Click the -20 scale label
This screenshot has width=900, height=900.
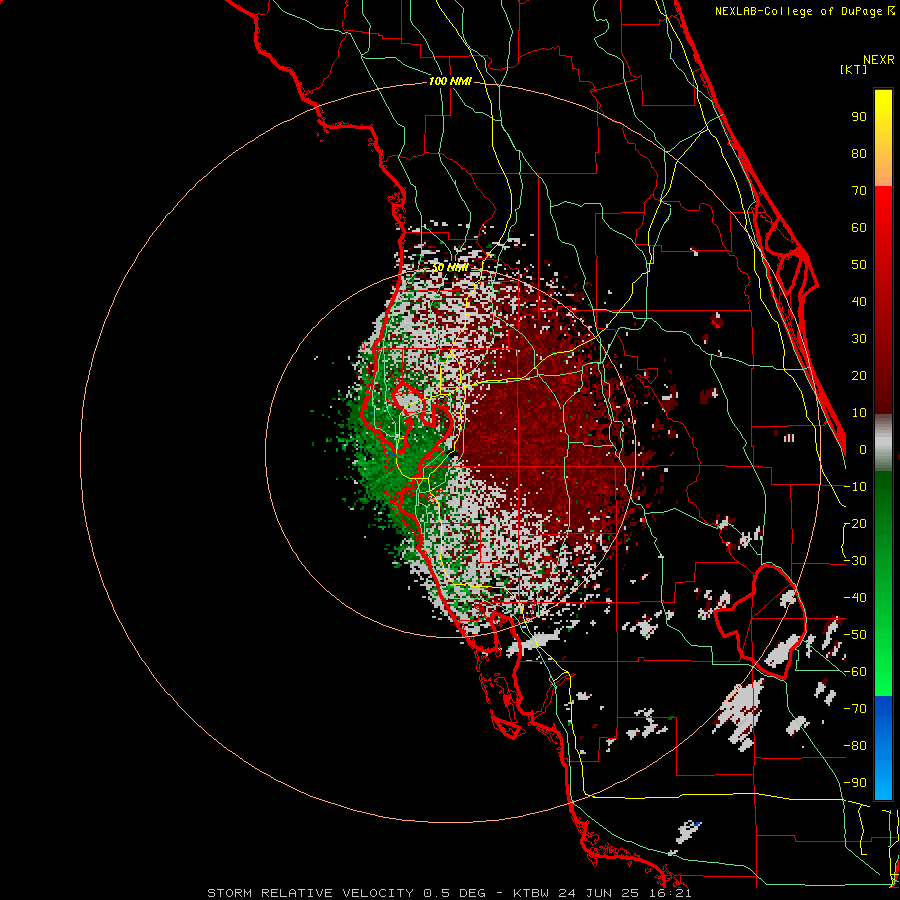(855, 523)
